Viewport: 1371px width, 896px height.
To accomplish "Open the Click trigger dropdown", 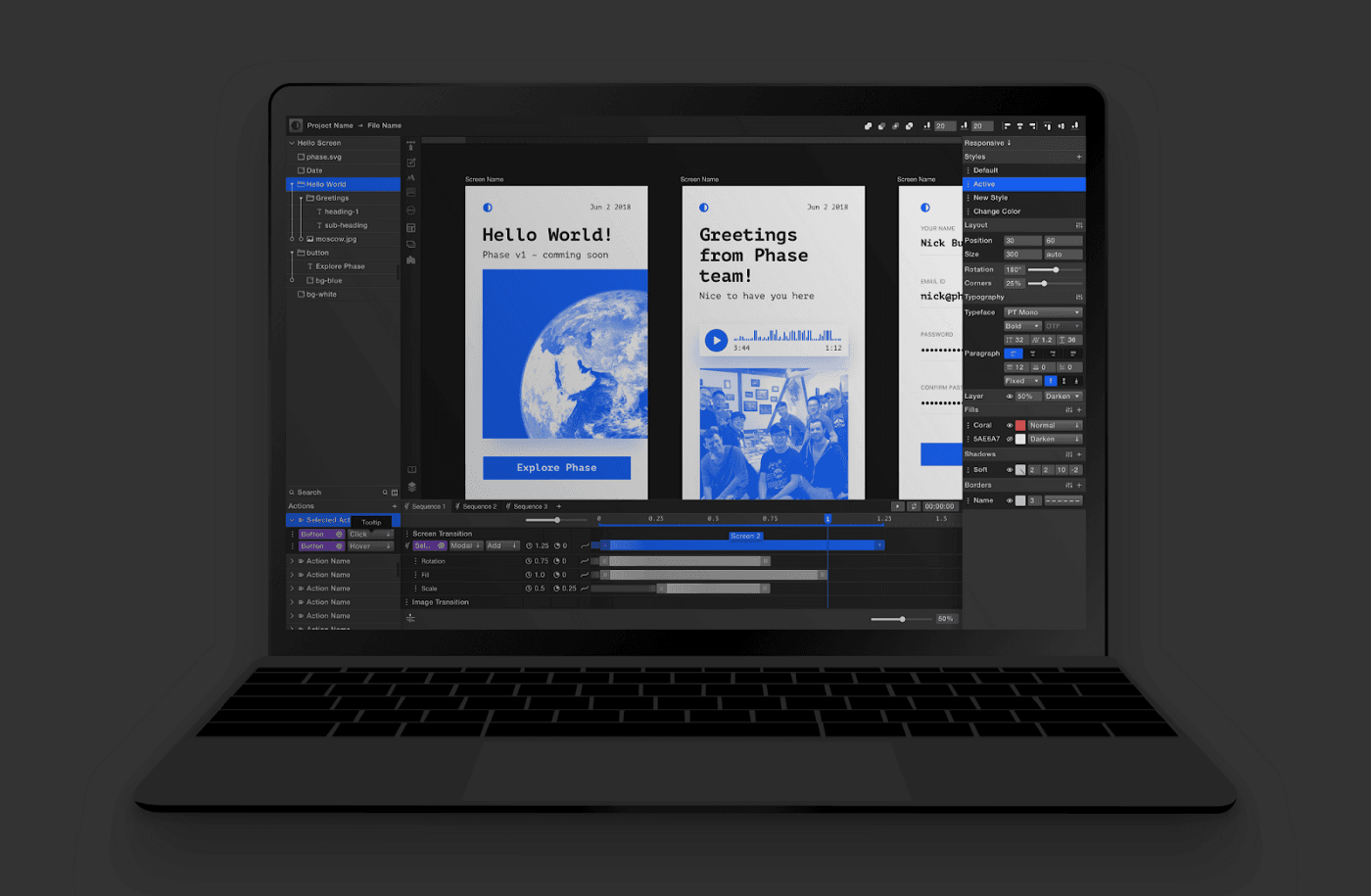I will pos(370,535).
